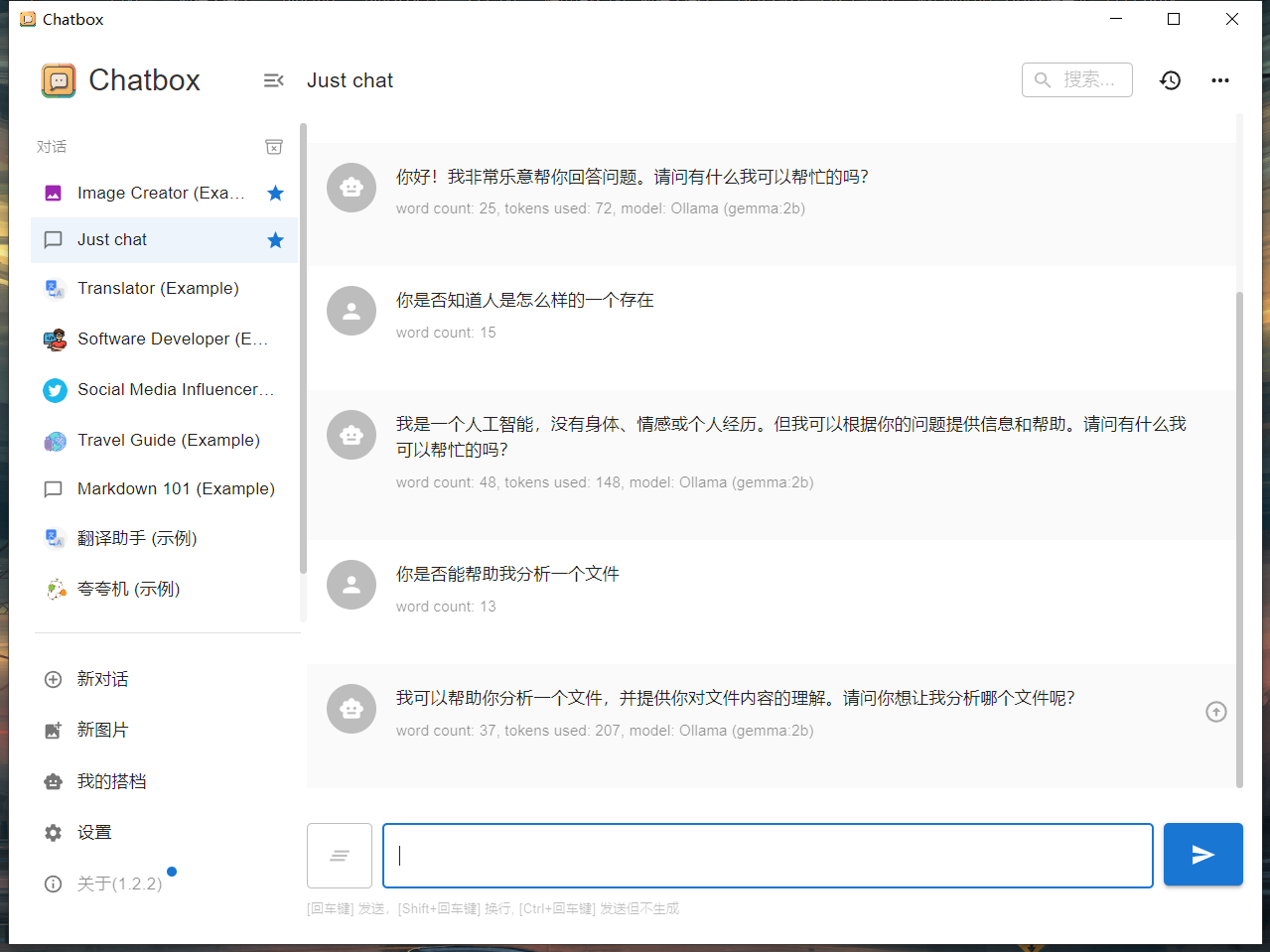Open Social Media Influencer conversation
The image size is (1270, 952).
click(164, 390)
